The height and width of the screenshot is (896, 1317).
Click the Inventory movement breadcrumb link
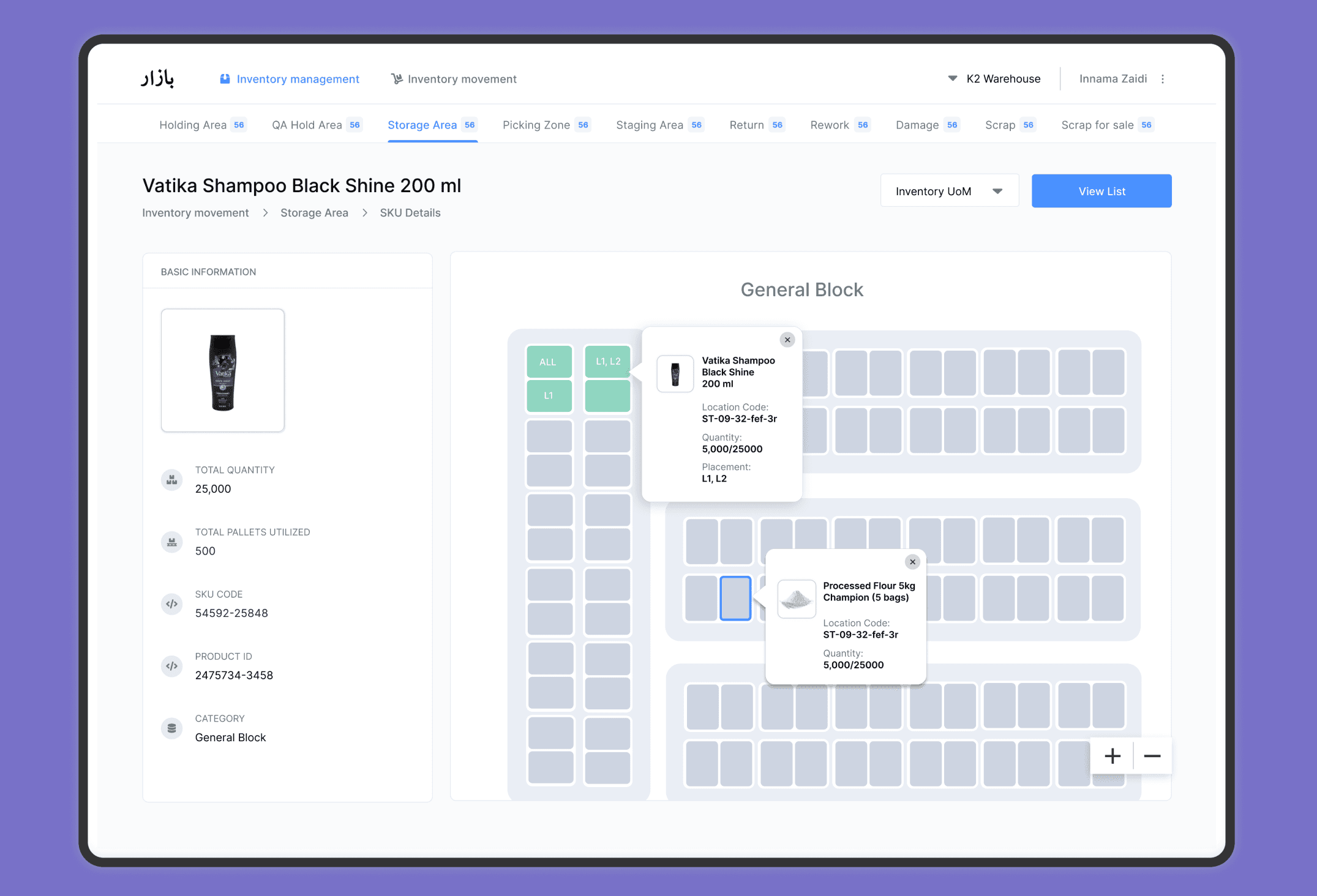click(x=196, y=213)
